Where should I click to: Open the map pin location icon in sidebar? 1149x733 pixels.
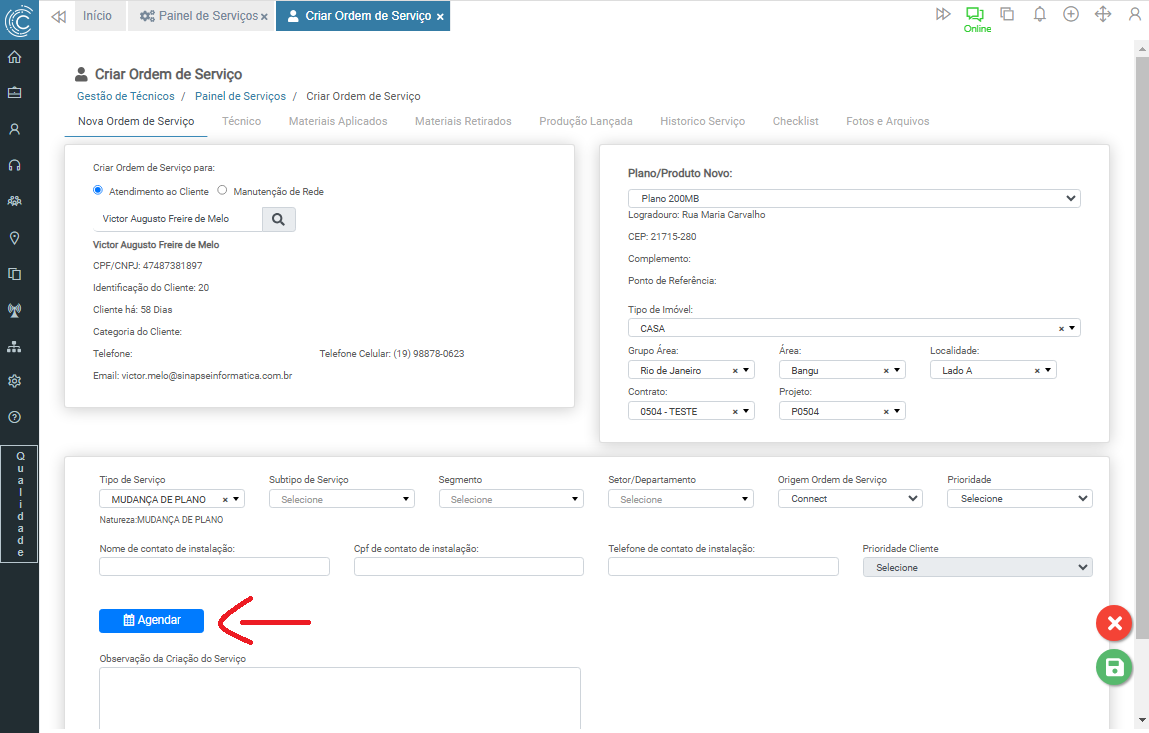pyautogui.click(x=15, y=238)
